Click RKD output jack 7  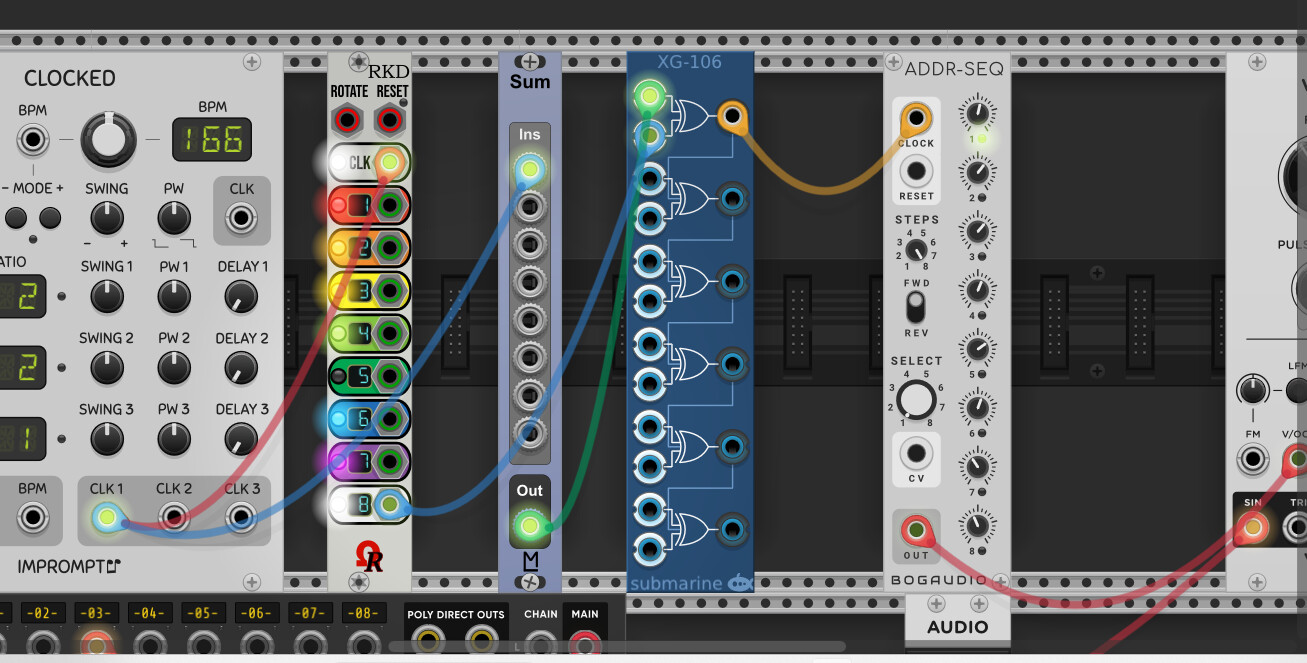click(391, 461)
